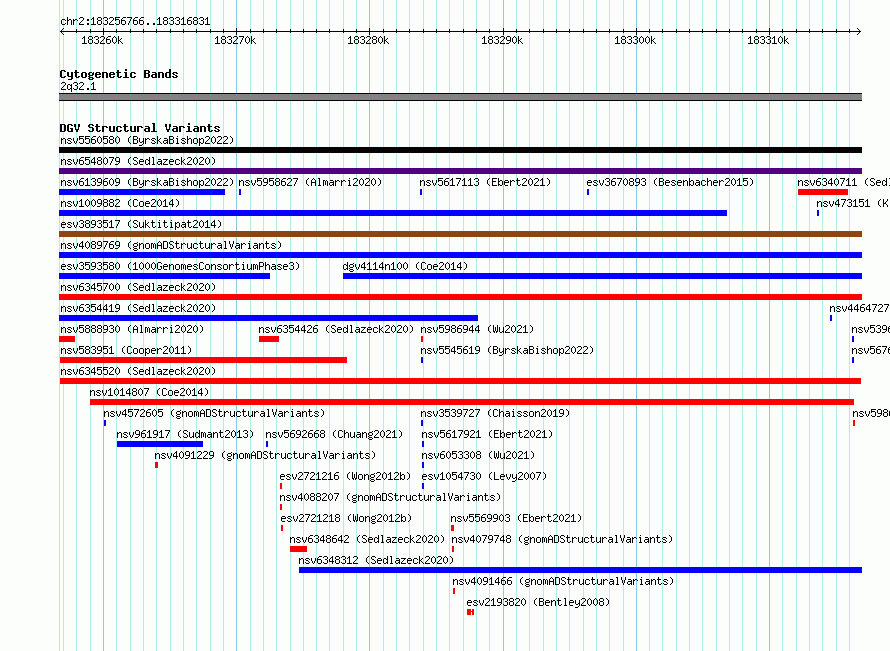Select the red nsv6345700 variant bar

[x=460, y=297]
